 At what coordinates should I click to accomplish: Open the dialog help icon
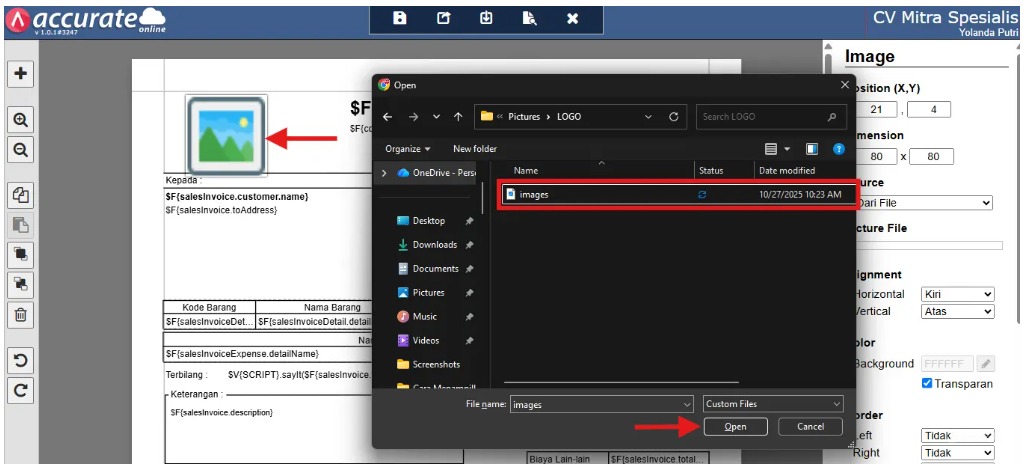coord(838,149)
